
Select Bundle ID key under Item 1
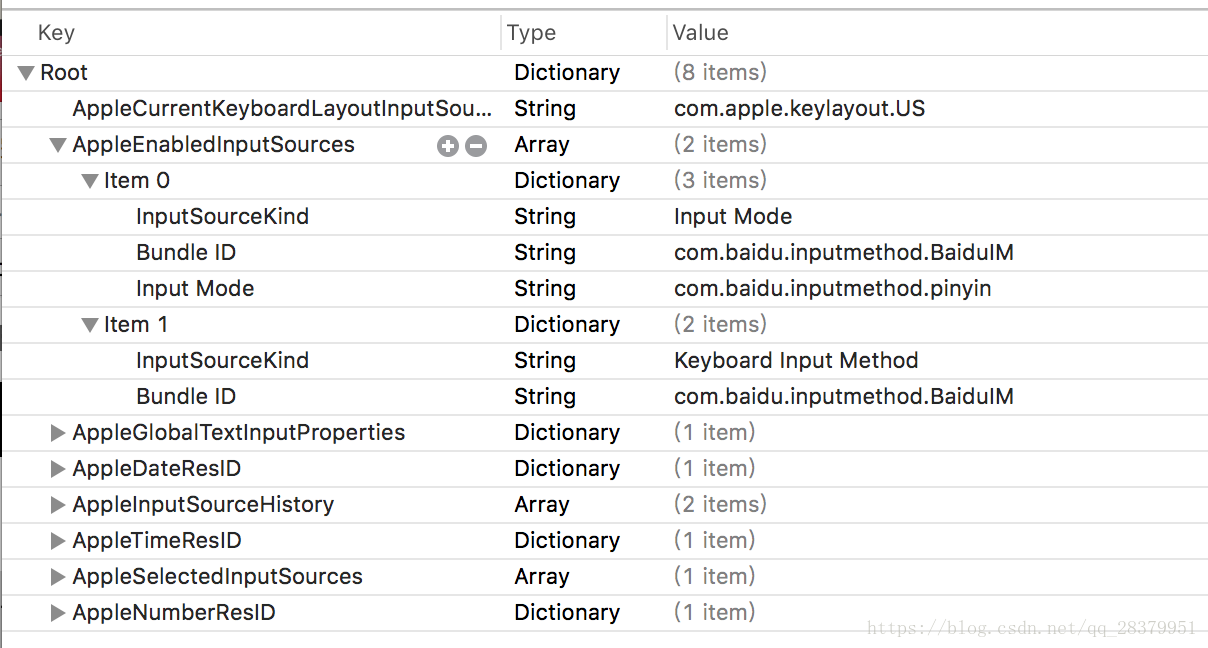(186, 396)
